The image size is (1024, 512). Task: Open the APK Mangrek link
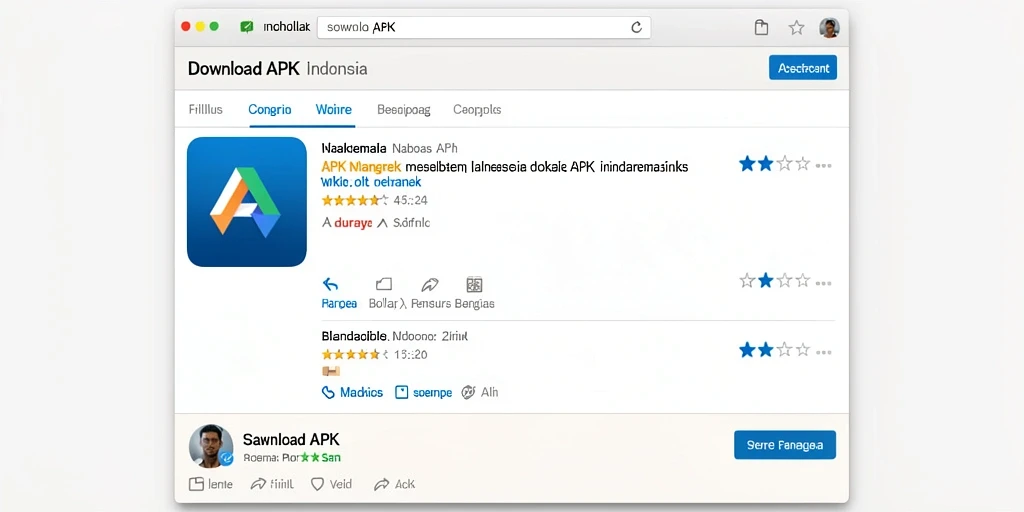[x=361, y=167]
